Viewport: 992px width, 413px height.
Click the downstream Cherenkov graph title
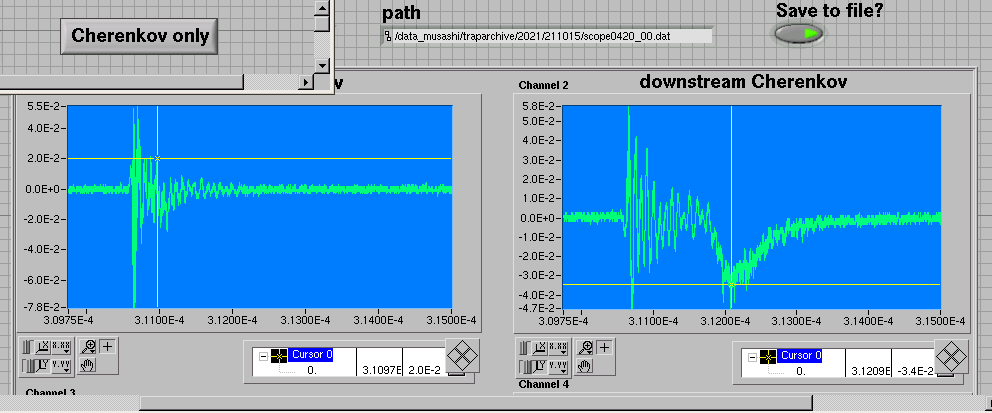743,82
